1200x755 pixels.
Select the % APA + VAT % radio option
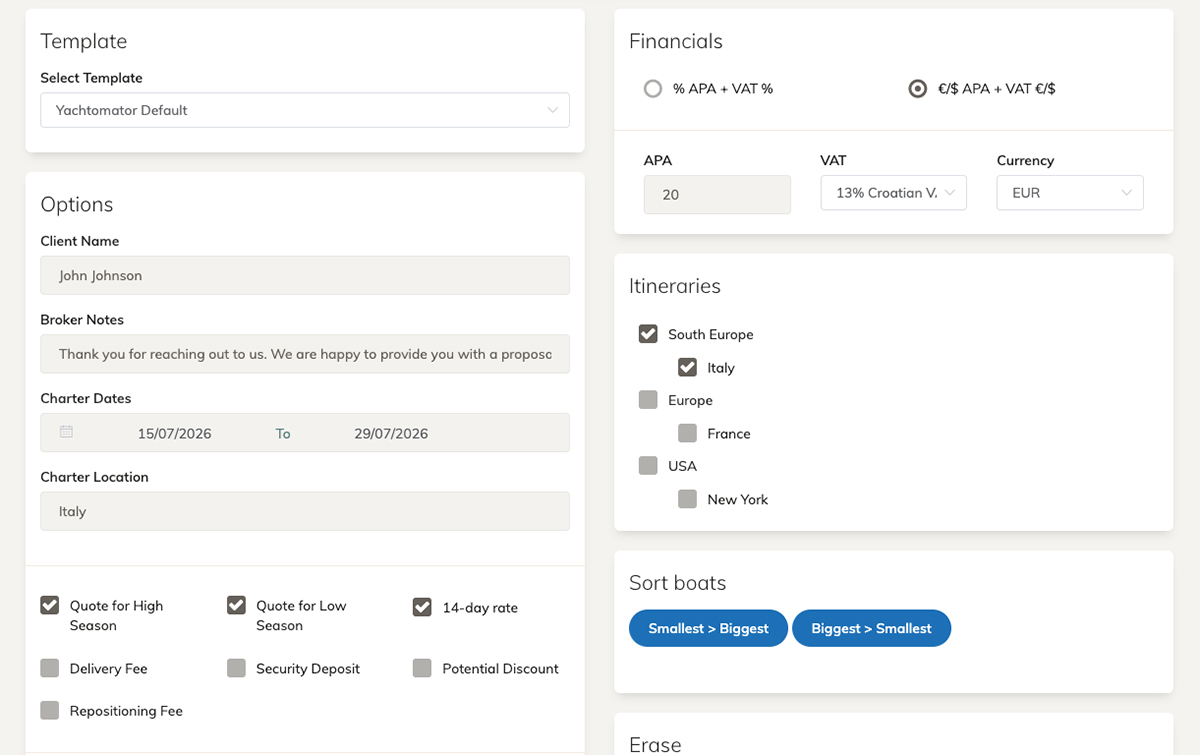click(653, 89)
